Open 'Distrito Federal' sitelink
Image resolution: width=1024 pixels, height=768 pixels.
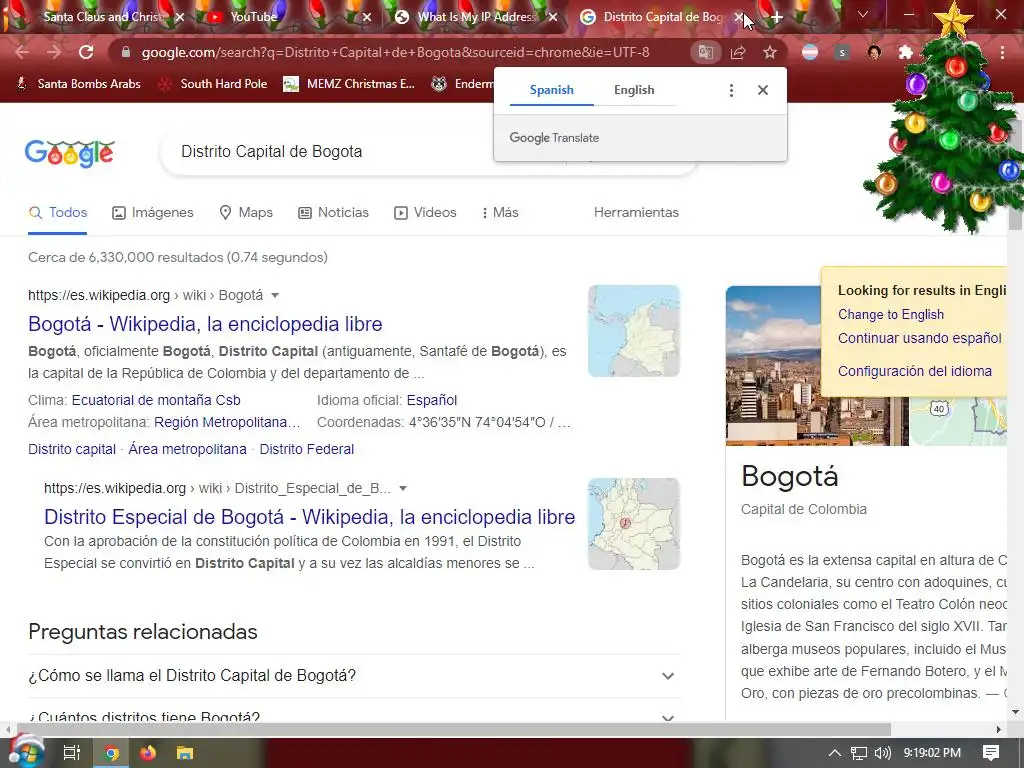click(x=307, y=449)
